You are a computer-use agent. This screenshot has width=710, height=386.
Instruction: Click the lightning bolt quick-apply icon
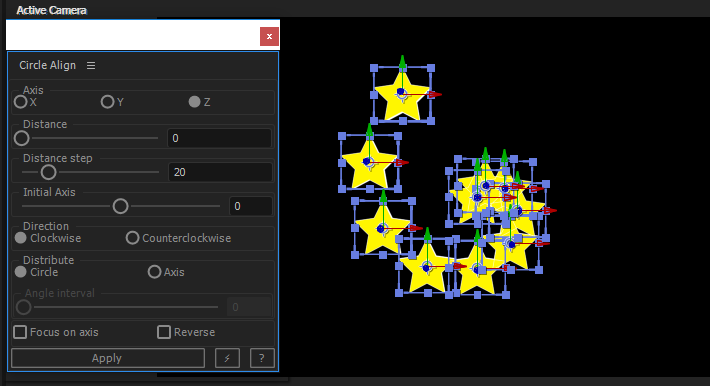click(x=227, y=358)
